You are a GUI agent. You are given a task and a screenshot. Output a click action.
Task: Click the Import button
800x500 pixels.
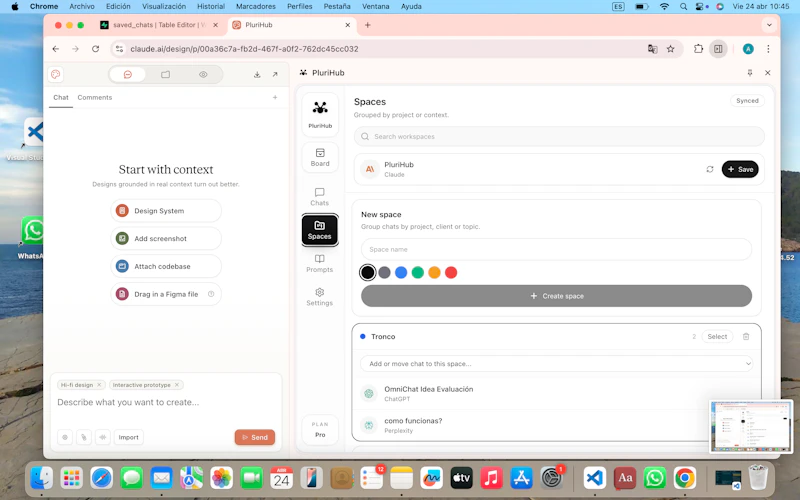coord(128,437)
